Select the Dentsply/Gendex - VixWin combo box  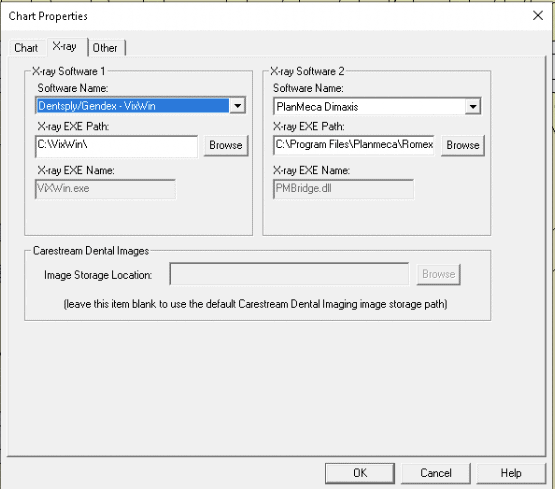[141, 105]
